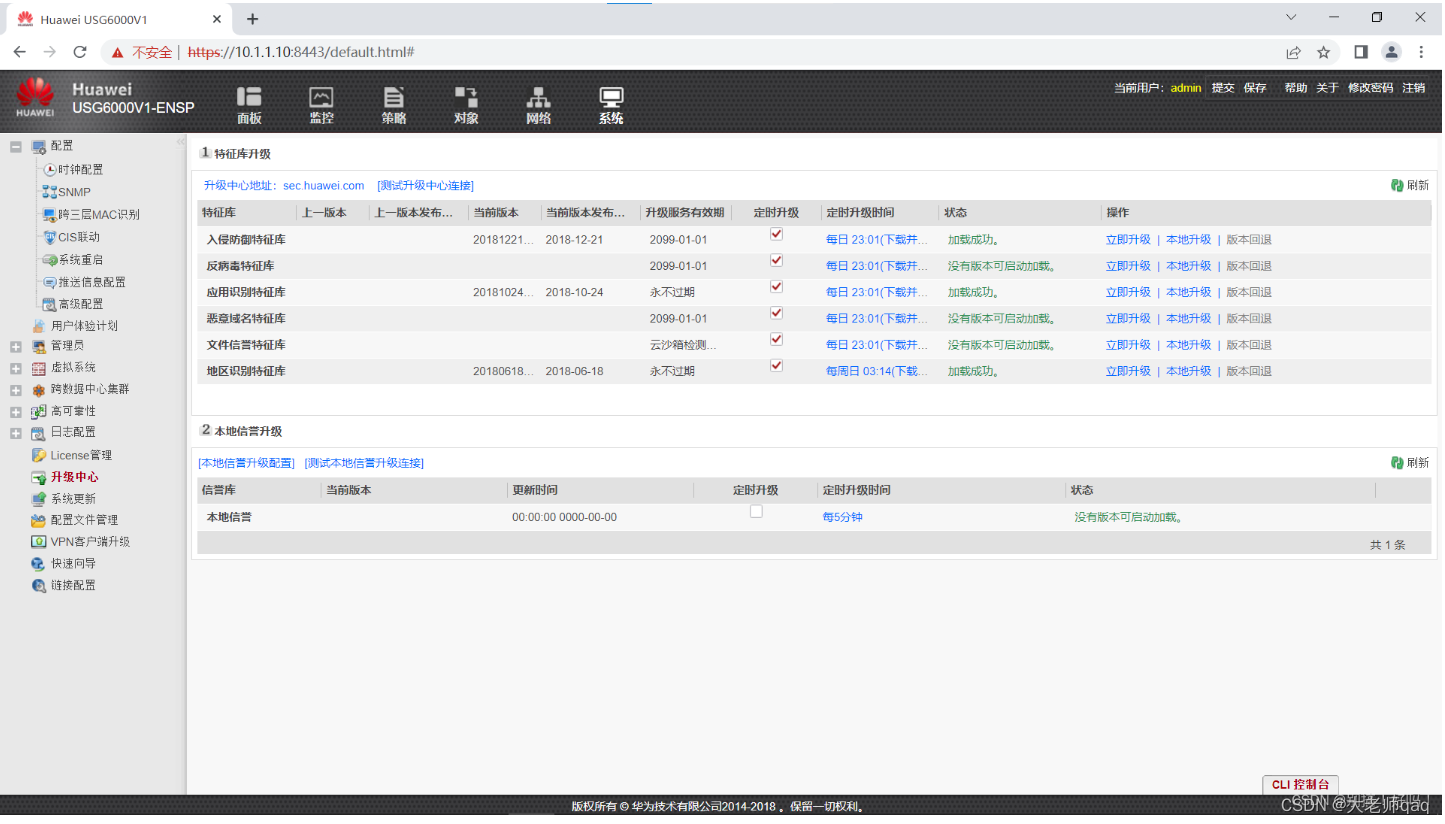Click the Huawei logo in the header
The height and width of the screenshot is (824, 1445).
tap(35, 97)
